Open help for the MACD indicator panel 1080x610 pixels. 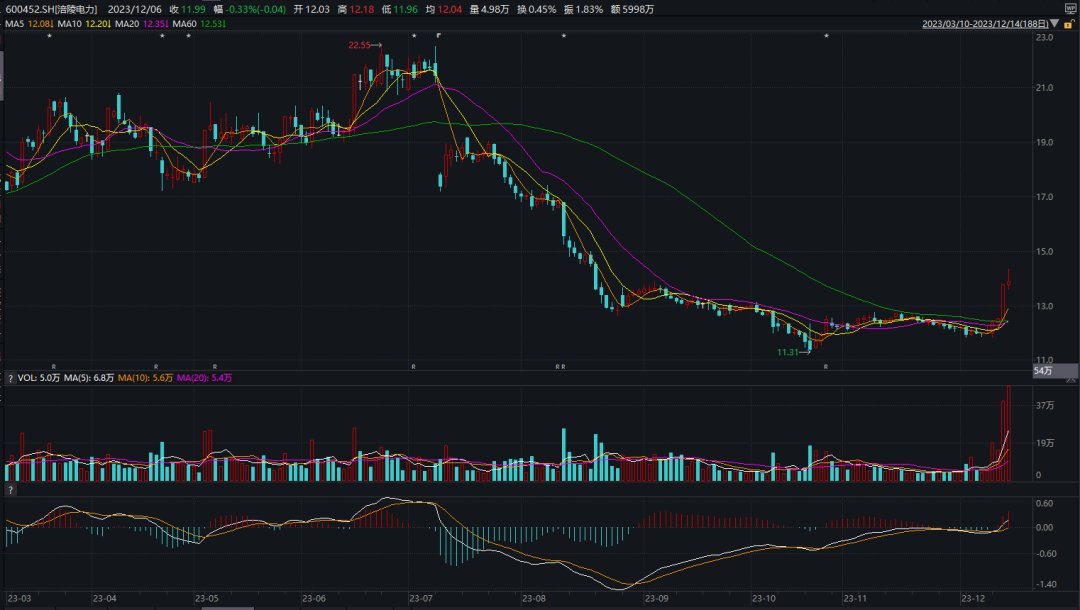(x=11, y=491)
